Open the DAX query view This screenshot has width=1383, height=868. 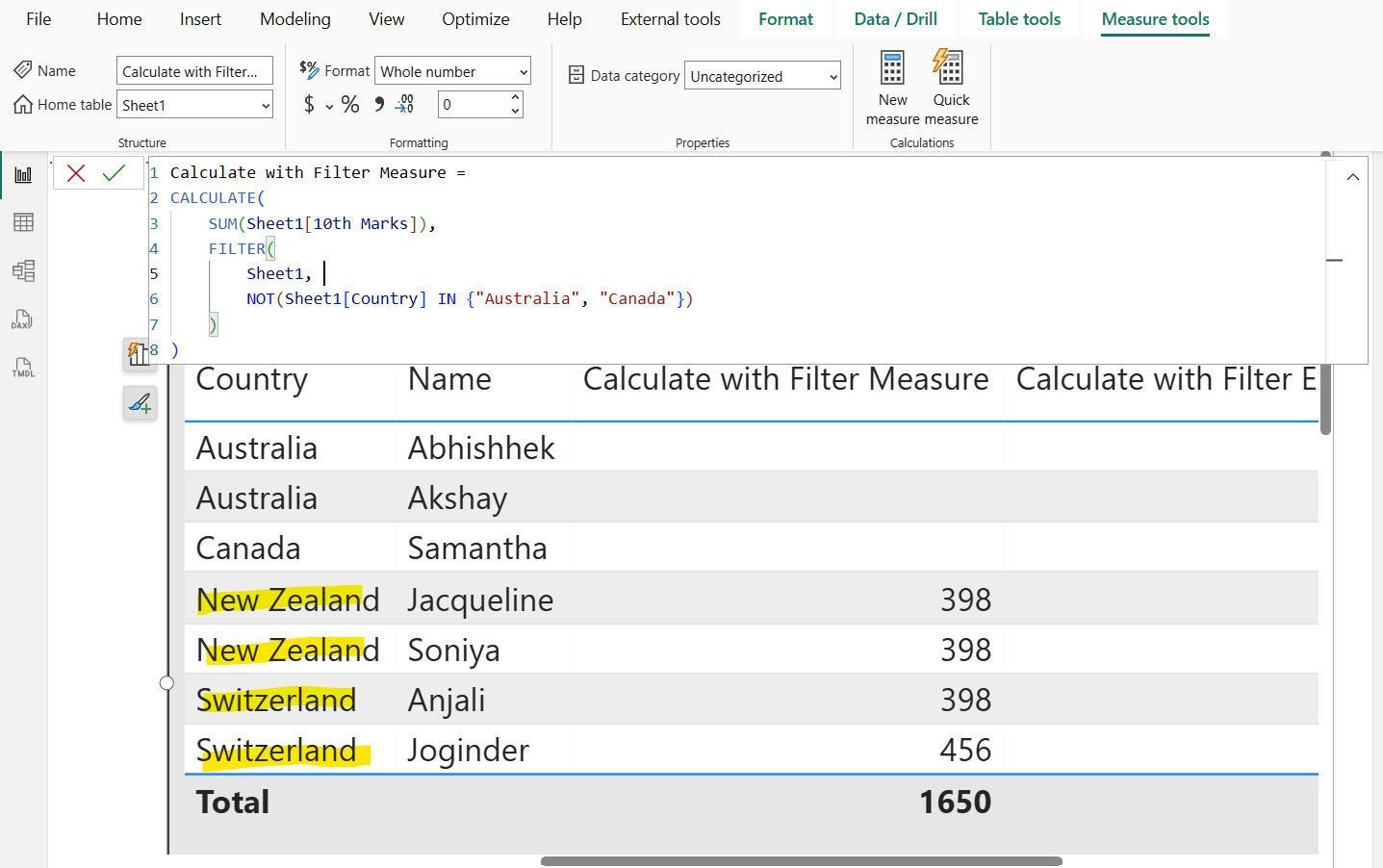[x=22, y=319]
